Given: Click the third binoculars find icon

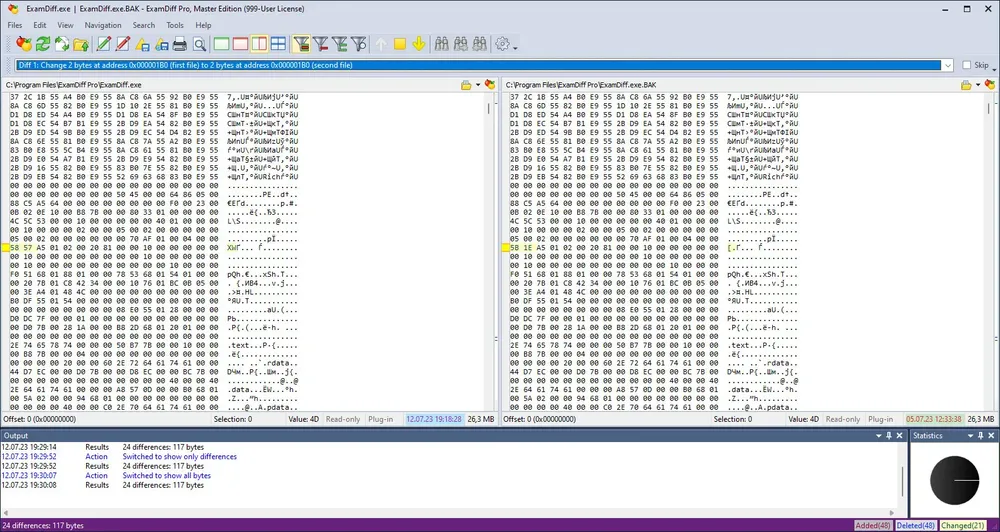Looking at the screenshot, I should coord(480,43).
